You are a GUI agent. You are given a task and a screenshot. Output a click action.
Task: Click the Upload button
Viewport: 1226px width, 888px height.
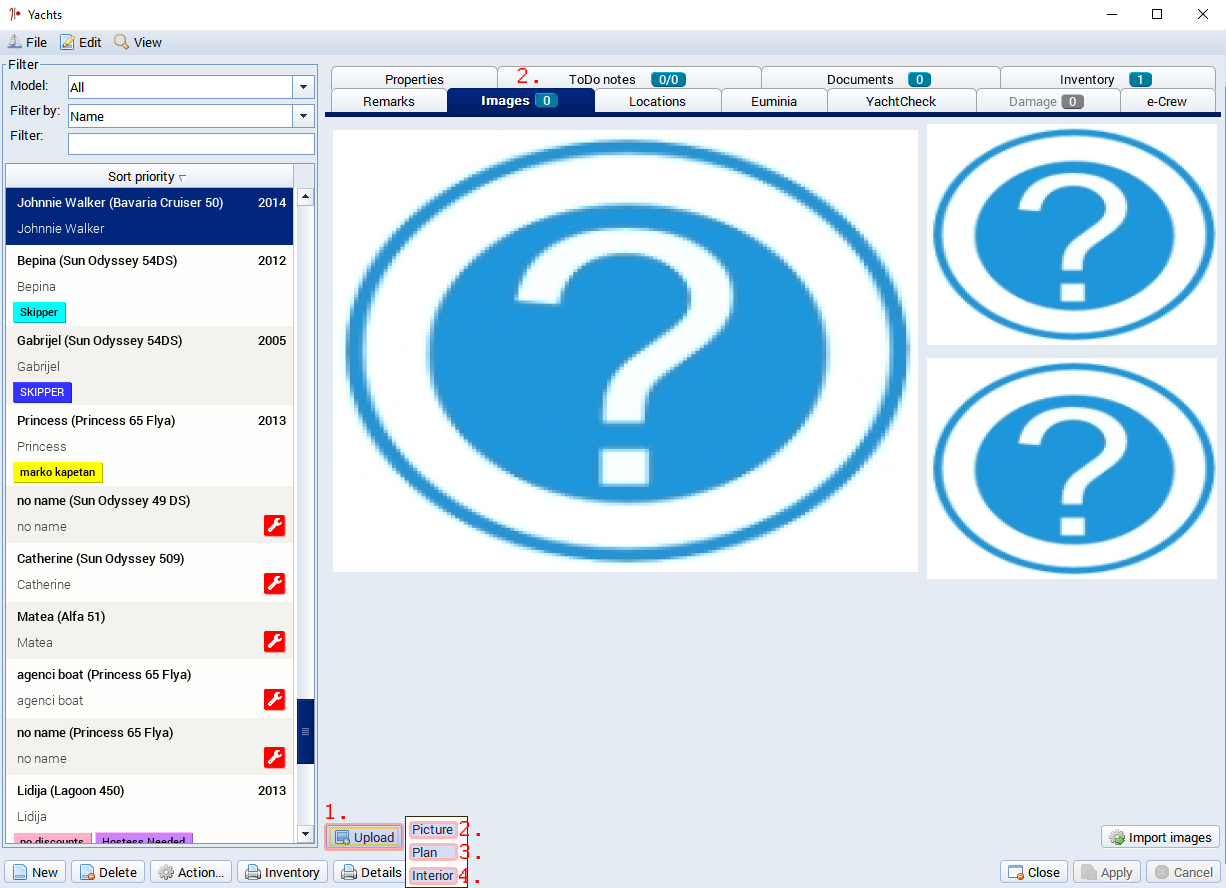(x=365, y=837)
